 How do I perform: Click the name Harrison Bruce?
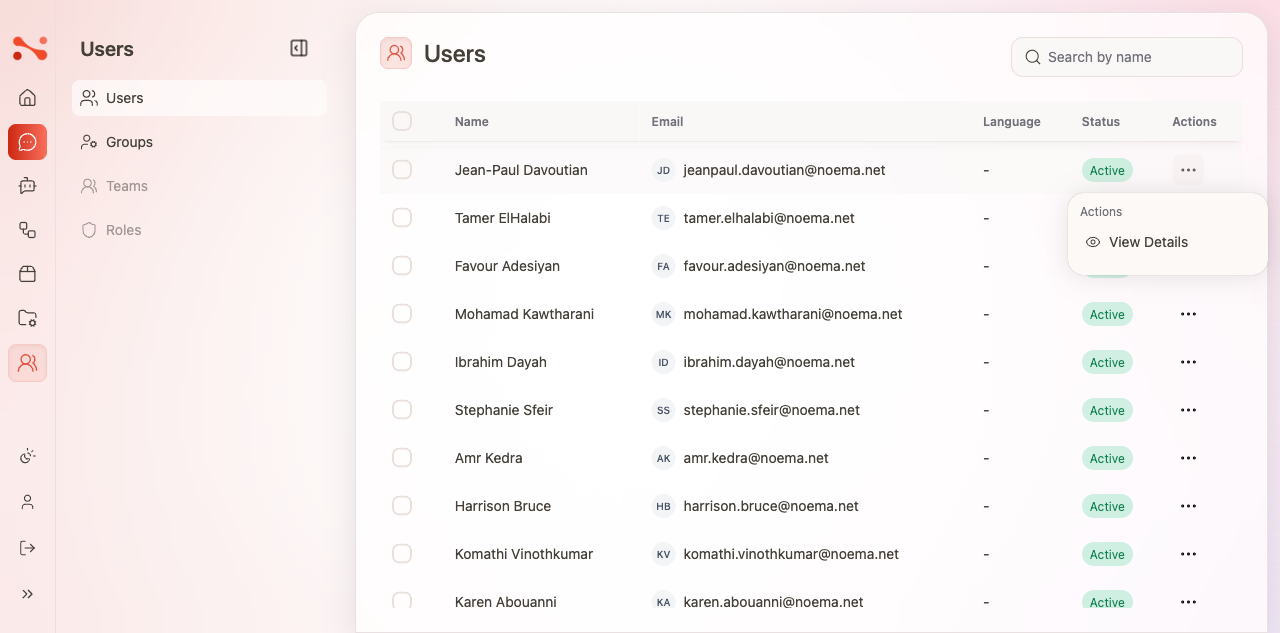(503, 506)
